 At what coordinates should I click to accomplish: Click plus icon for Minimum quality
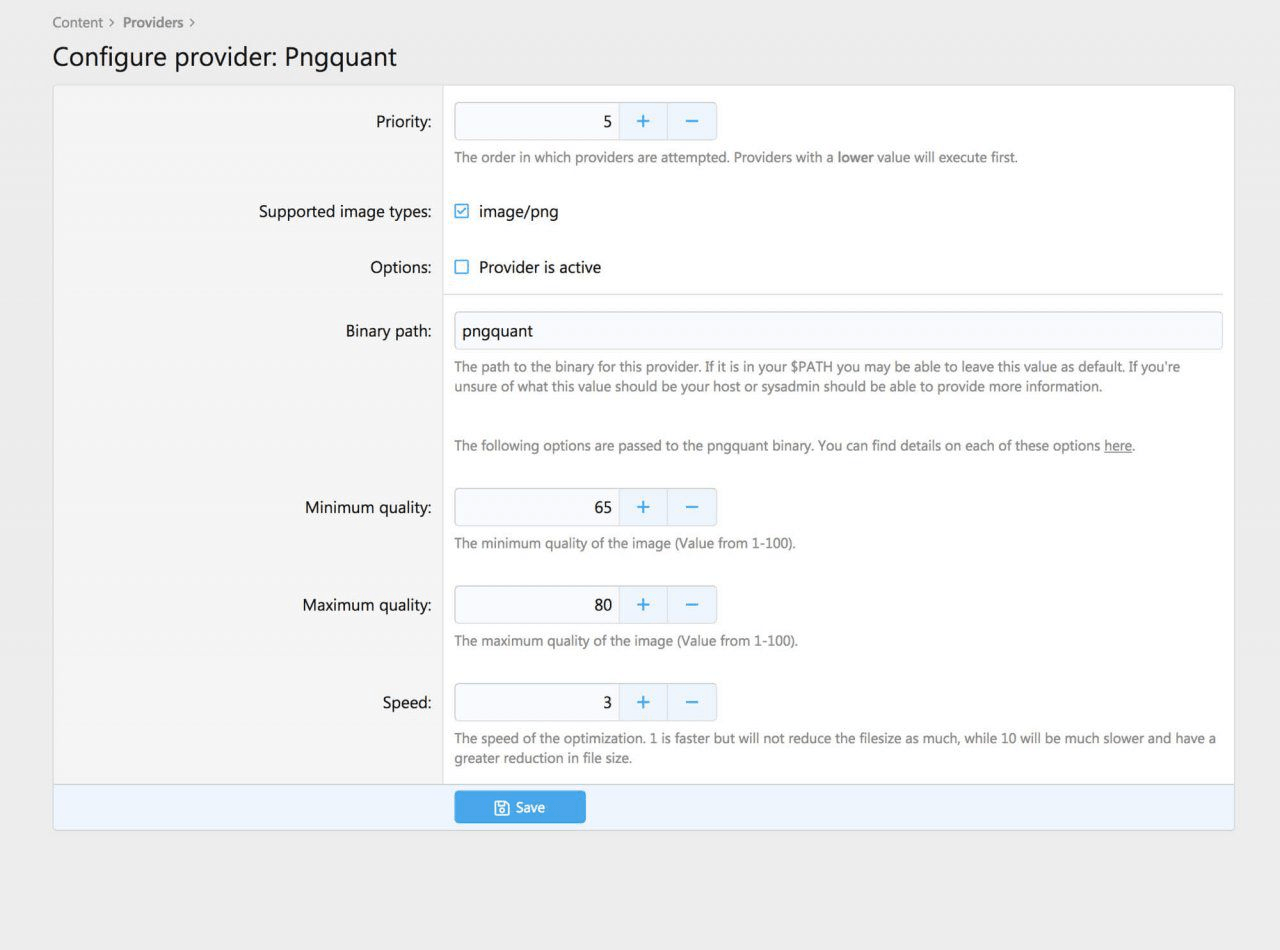(643, 507)
